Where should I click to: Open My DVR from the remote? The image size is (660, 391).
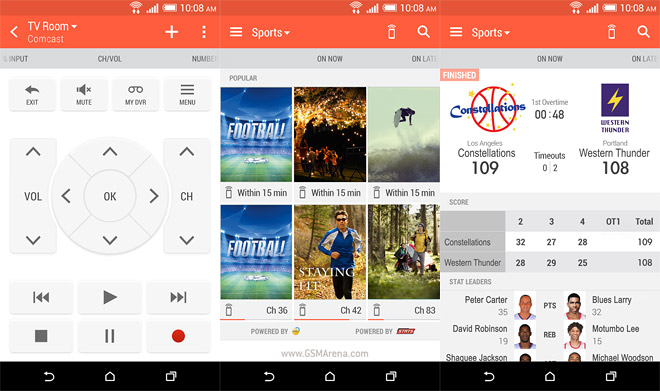pyautogui.click(x=136, y=95)
